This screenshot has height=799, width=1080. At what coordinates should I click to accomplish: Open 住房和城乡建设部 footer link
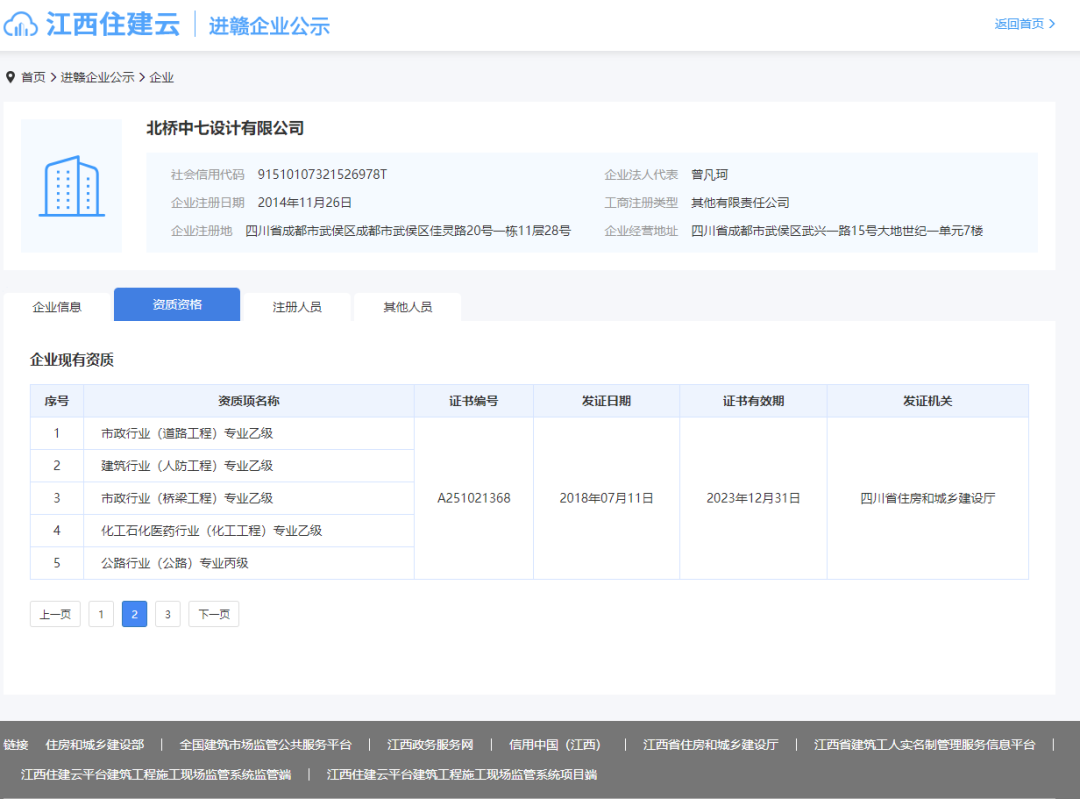[95, 745]
